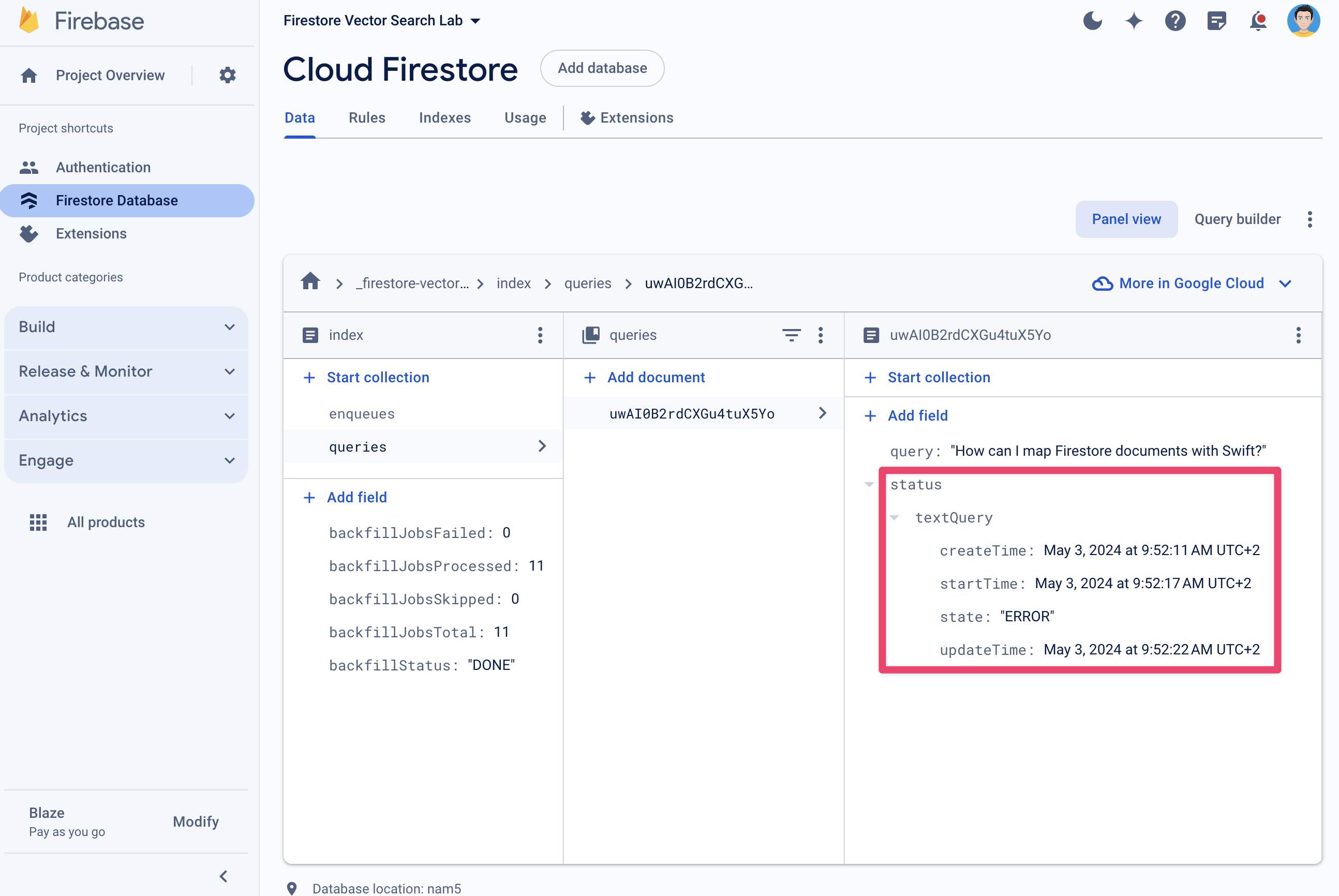Click the filter icon on queries column
Image resolution: width=1339 pixels, height=896 pixels.
click(790, 335)
